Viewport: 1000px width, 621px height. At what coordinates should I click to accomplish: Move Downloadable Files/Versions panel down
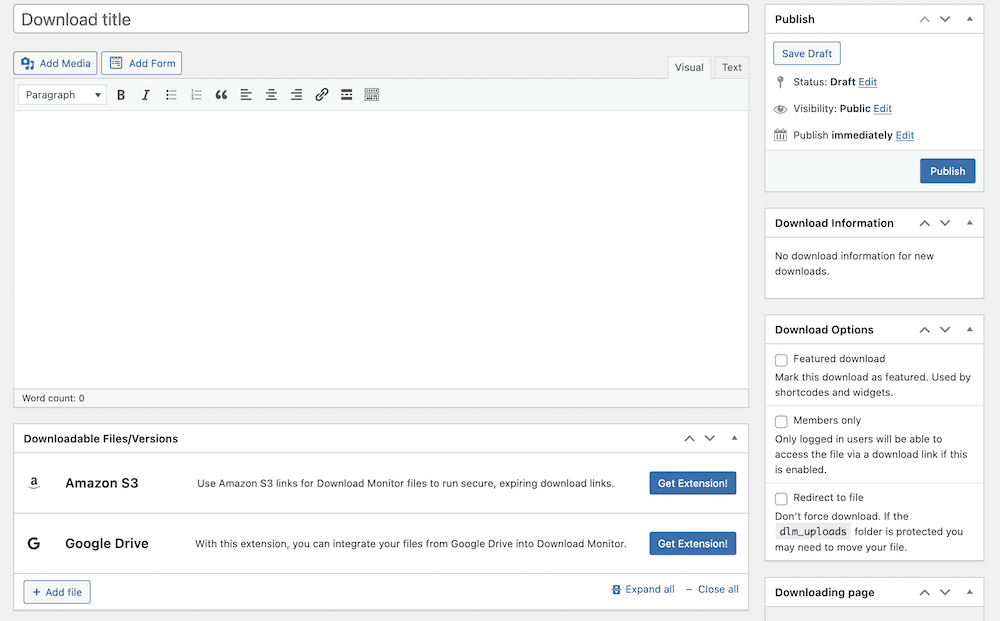point(710,439)
